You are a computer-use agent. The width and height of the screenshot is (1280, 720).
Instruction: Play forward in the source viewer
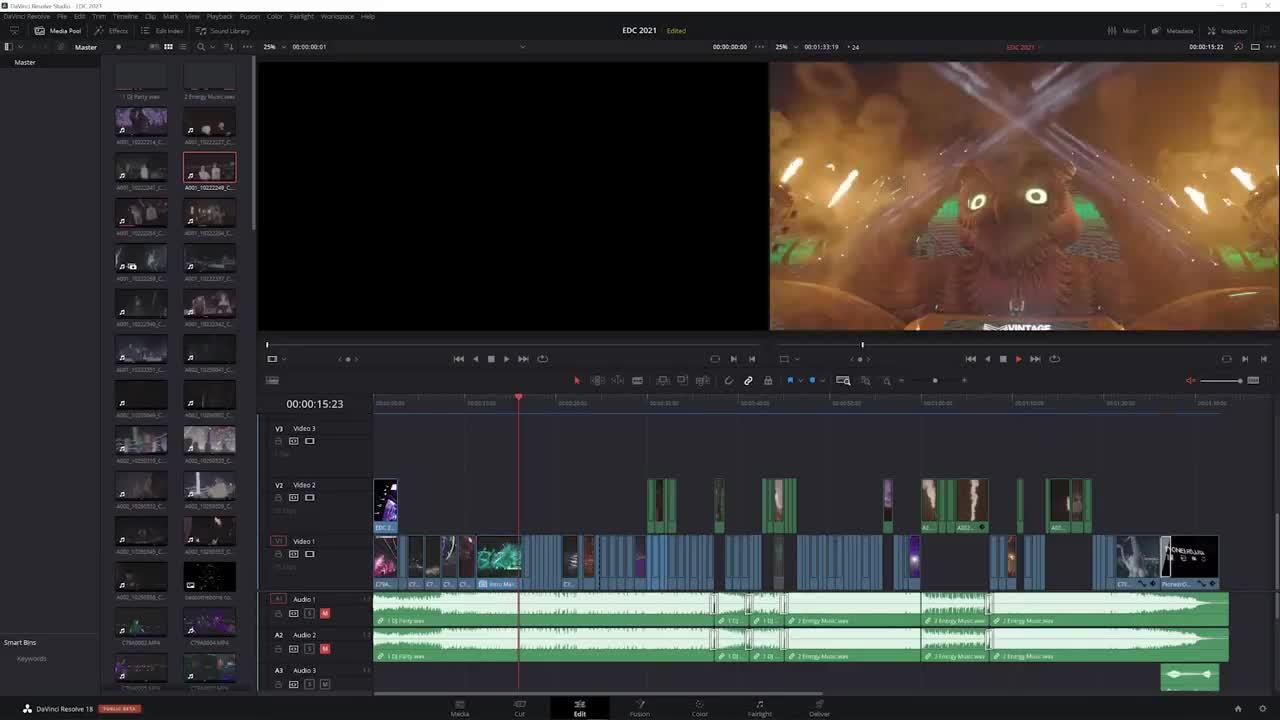(506, 359)
